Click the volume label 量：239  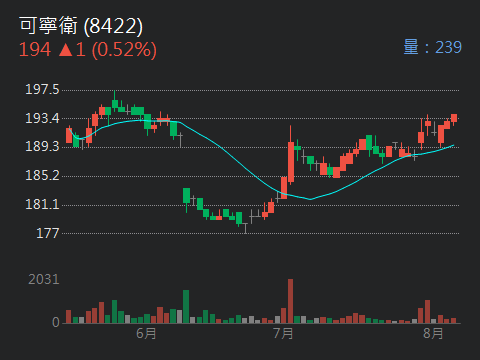click(433, 47)
